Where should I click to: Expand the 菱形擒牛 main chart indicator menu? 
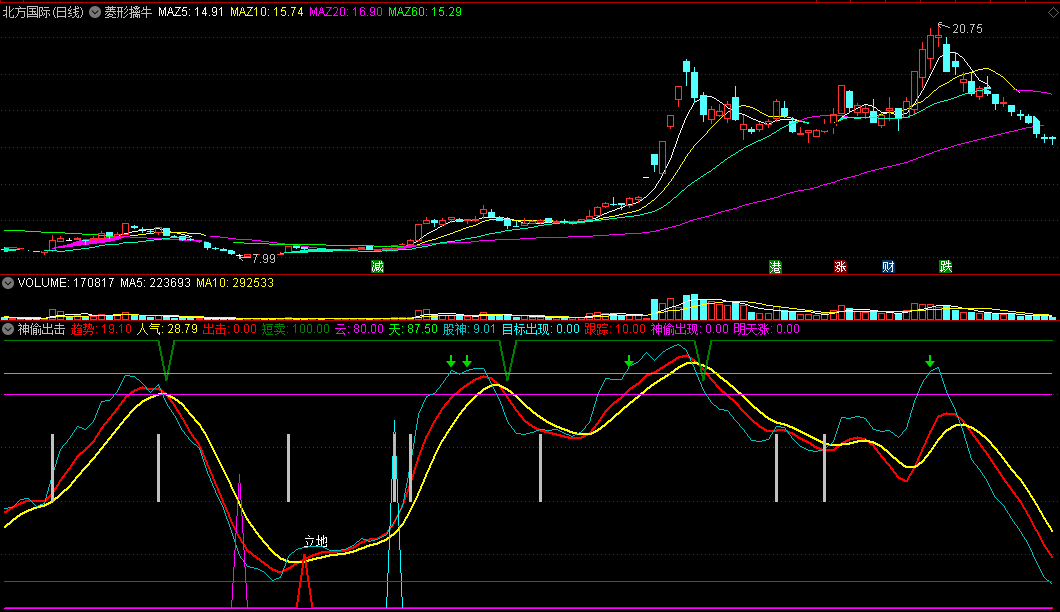(95, 13)
